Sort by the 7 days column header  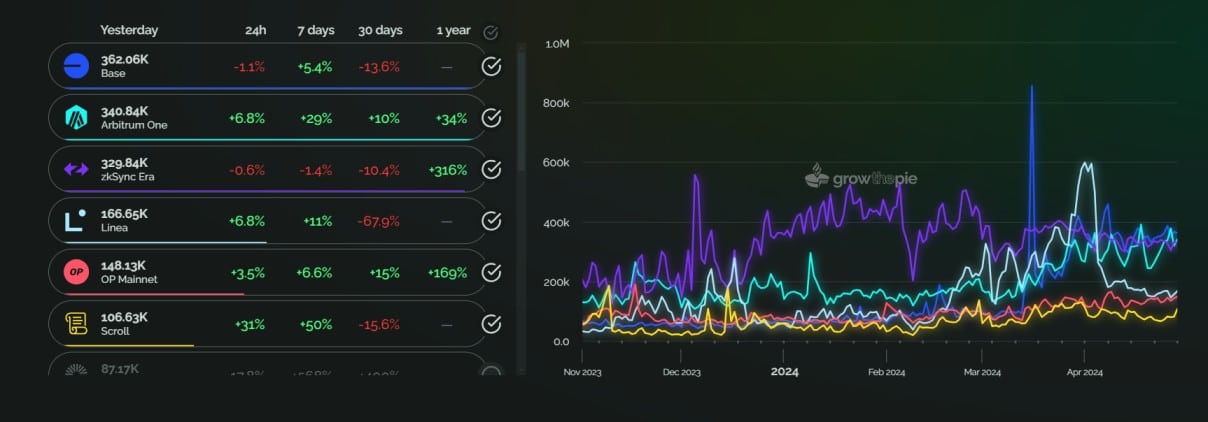tap(315, 30)
